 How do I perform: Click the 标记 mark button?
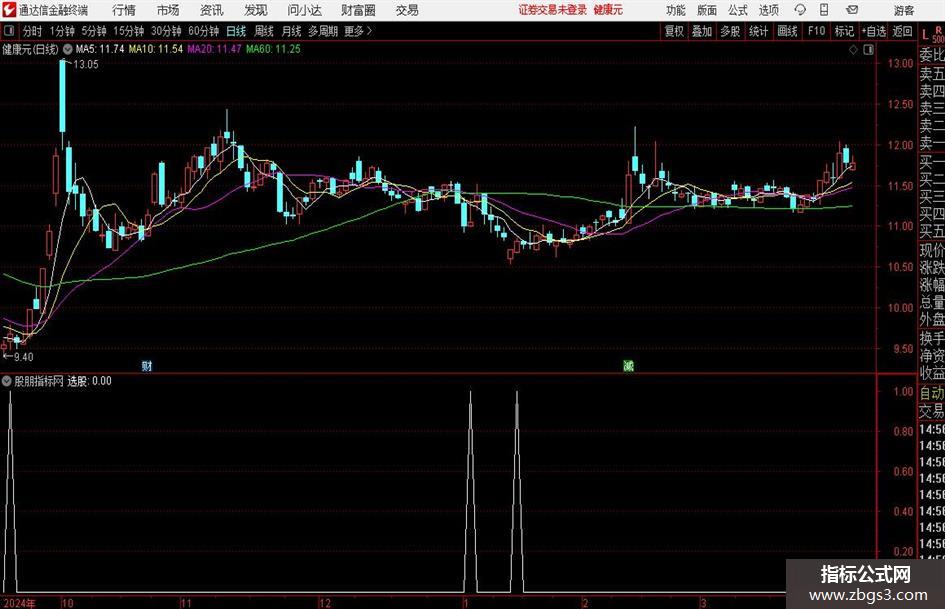coord(844,31)
